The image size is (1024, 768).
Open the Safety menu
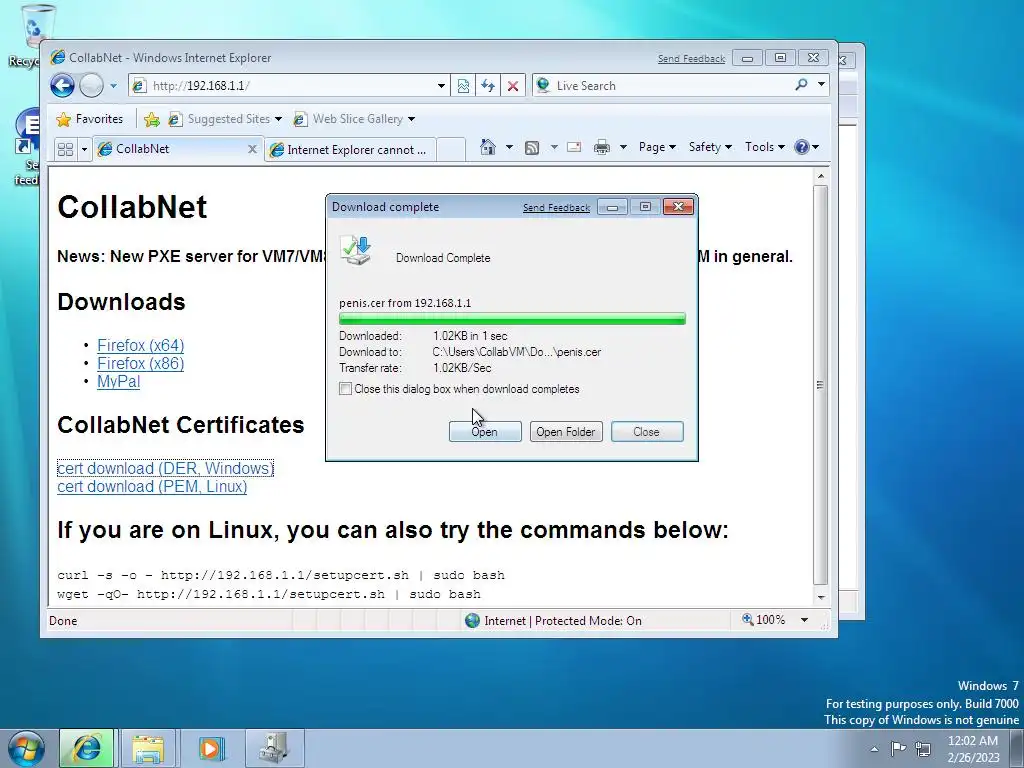[x=710, y=147]
